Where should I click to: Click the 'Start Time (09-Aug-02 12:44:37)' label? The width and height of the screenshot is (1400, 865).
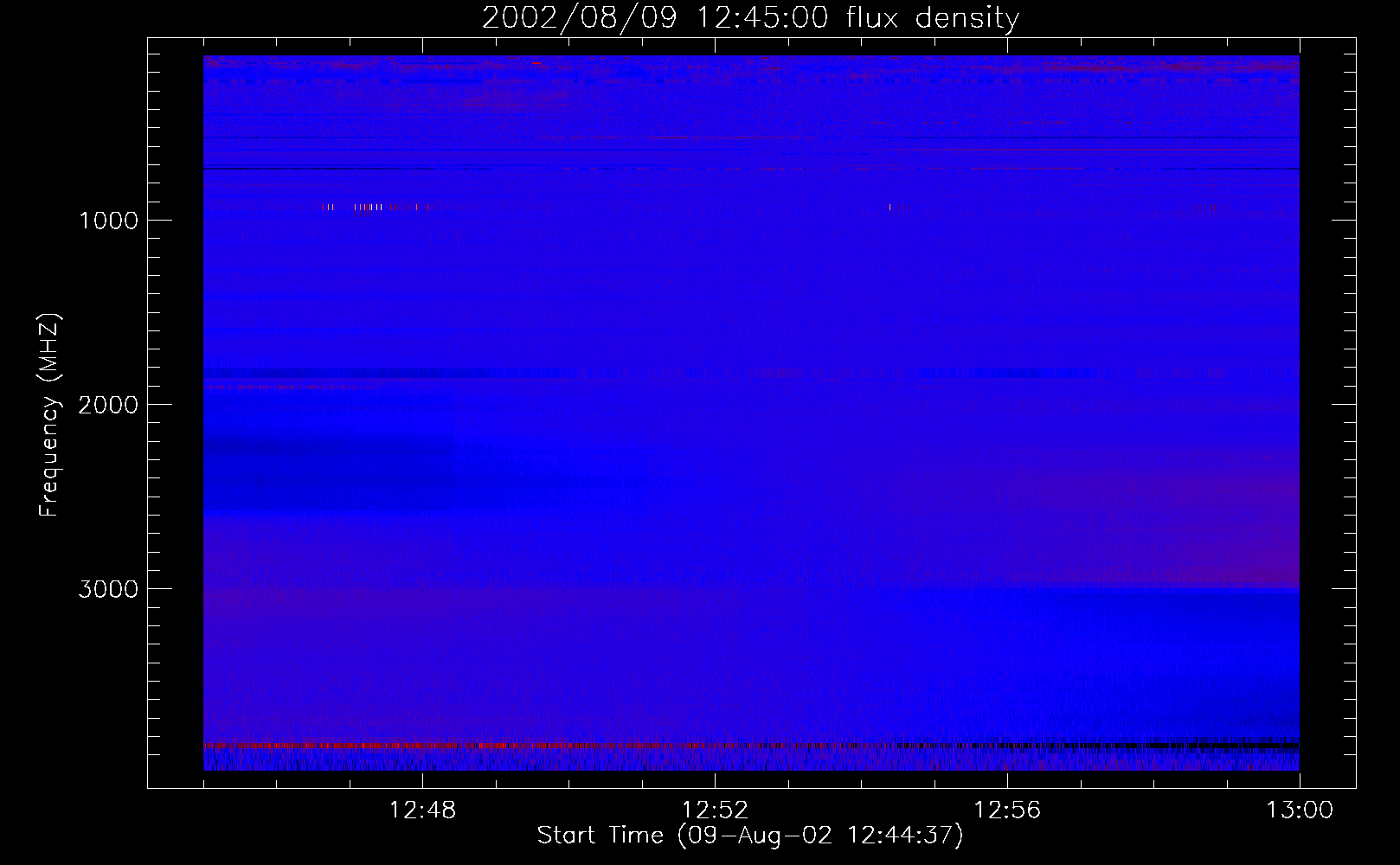pyautogui.click(x=750, y=836)
